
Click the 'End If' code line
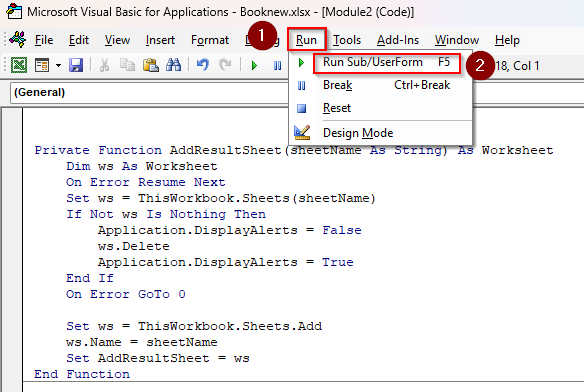[90, 278]
